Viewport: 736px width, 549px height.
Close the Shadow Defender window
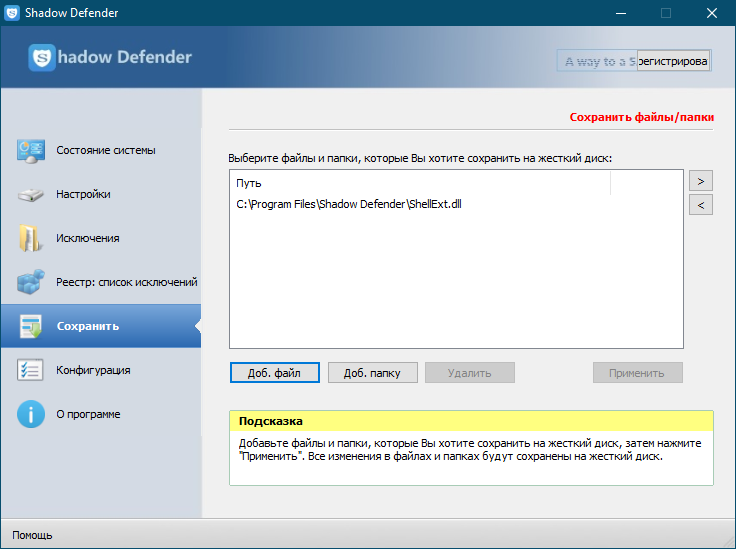click(x=712, y=13)
